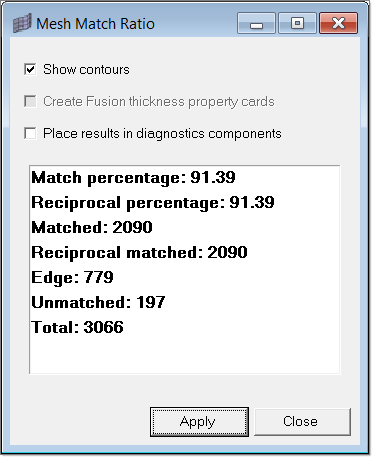Click the Unmatched: 197 result line
The height and width of the screenshot is (458, 373).
(98, 302)
